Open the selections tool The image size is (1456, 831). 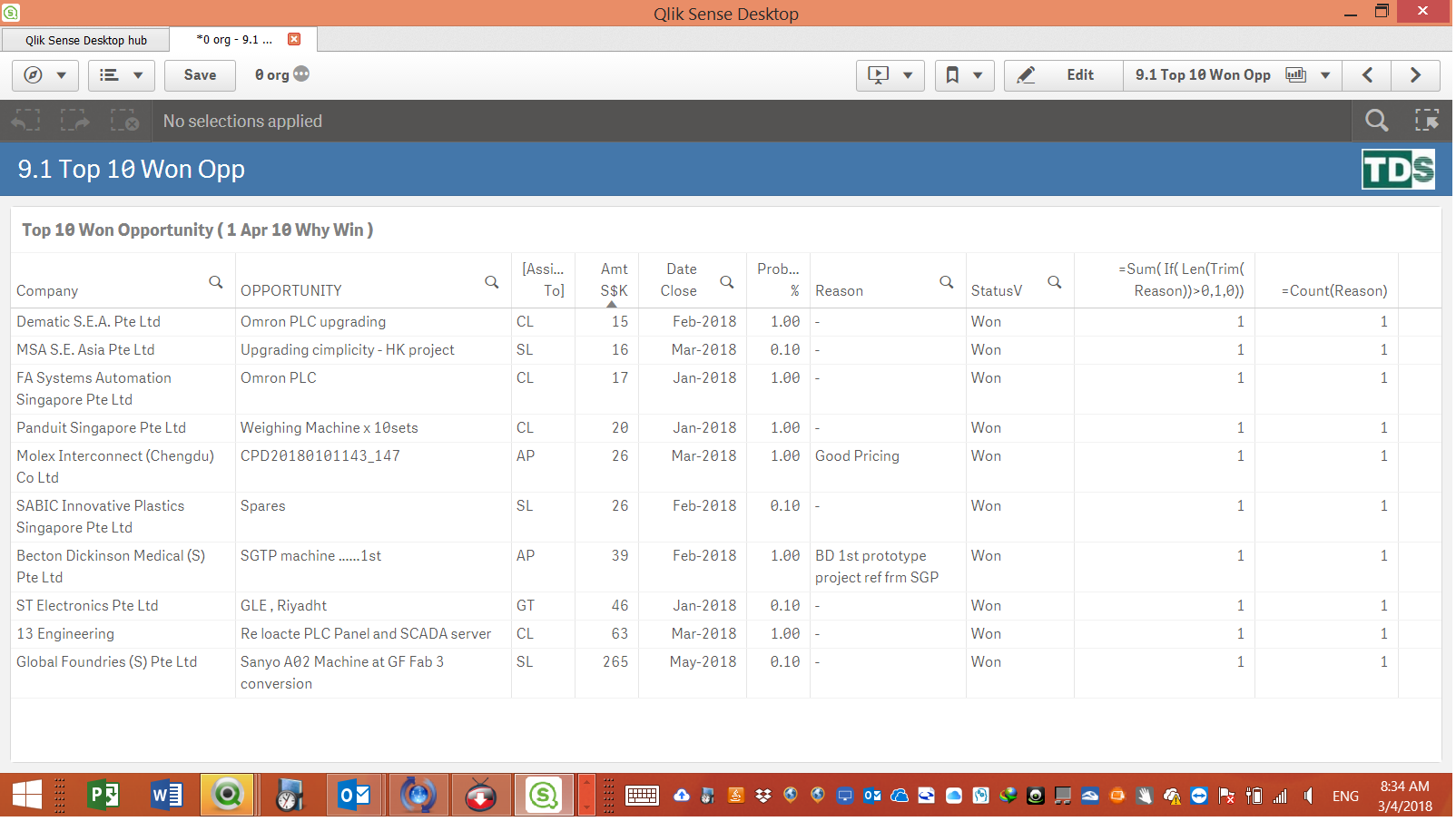click(1427, 121)
